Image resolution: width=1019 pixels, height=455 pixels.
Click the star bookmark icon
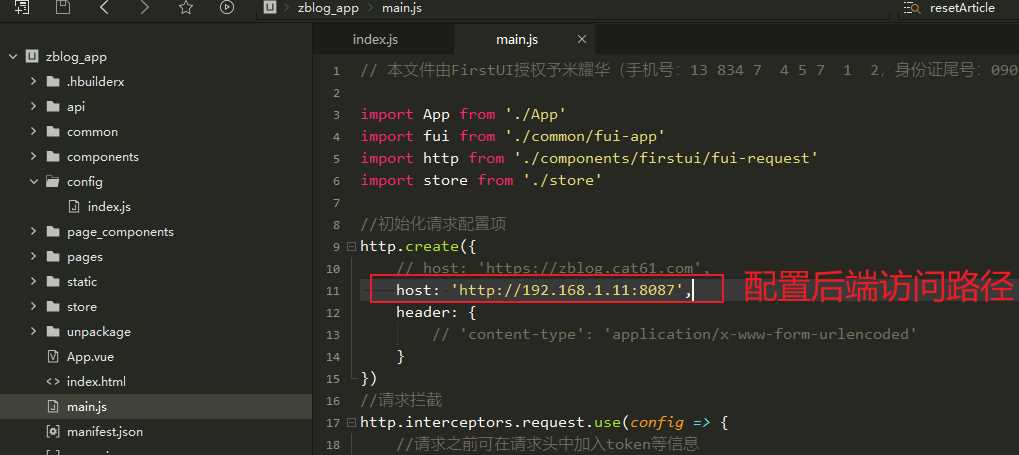coord(185,8)
